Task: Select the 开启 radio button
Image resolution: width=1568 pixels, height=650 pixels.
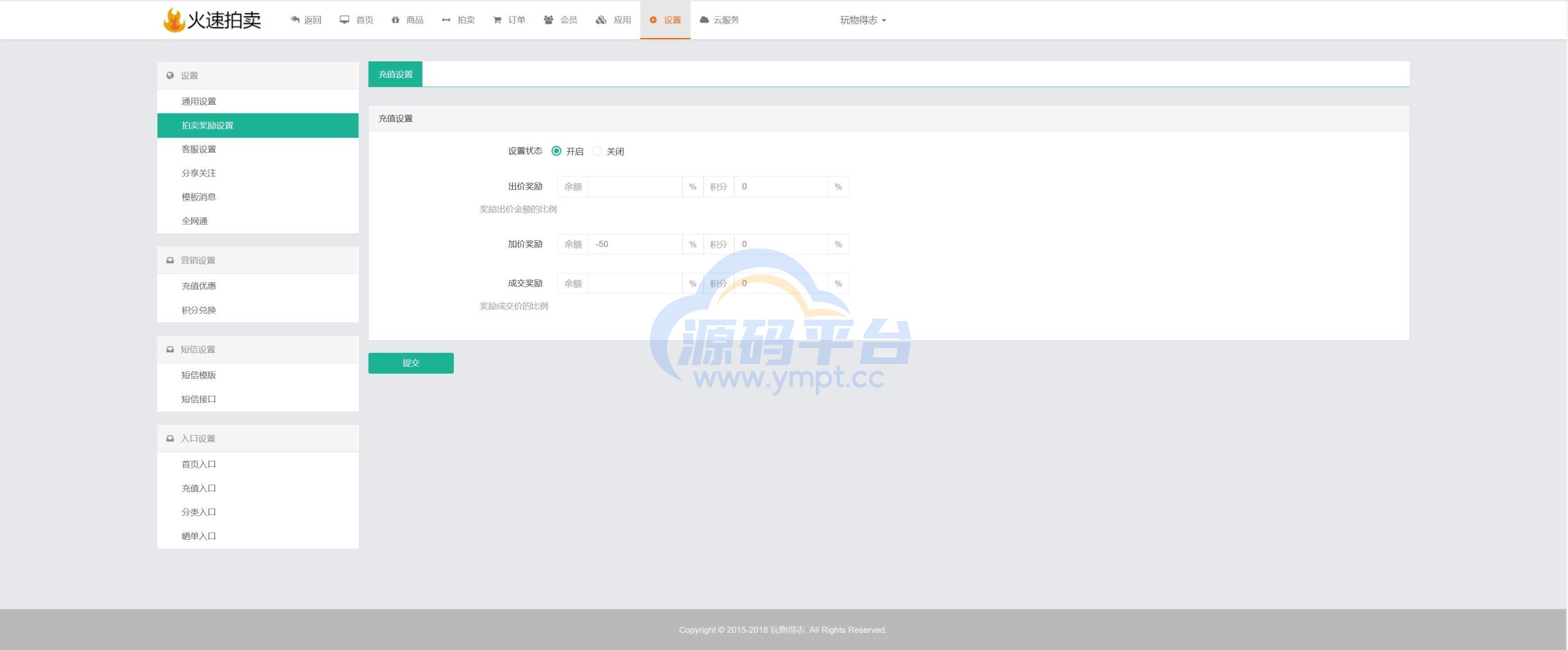Action: pos(556,151)
